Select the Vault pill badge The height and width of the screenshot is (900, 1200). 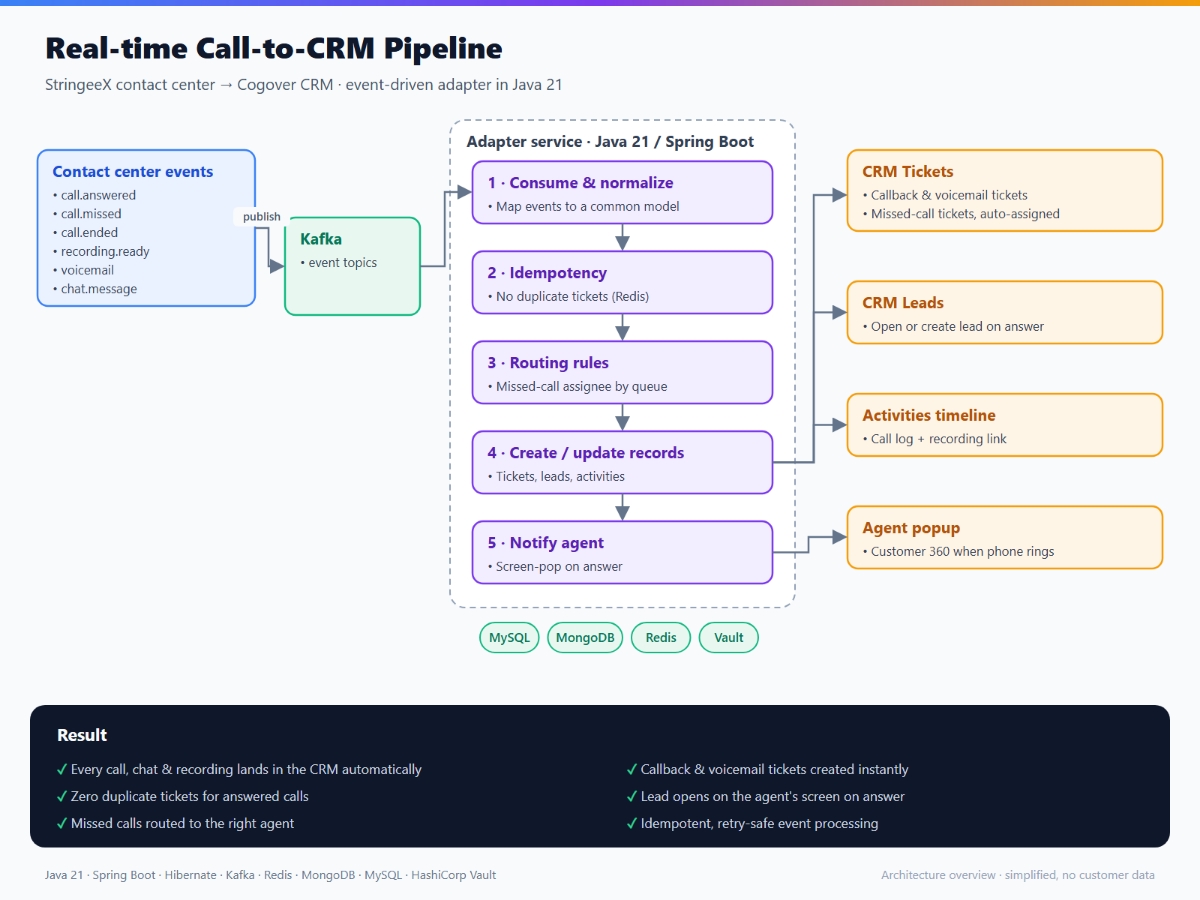(729, 638)
